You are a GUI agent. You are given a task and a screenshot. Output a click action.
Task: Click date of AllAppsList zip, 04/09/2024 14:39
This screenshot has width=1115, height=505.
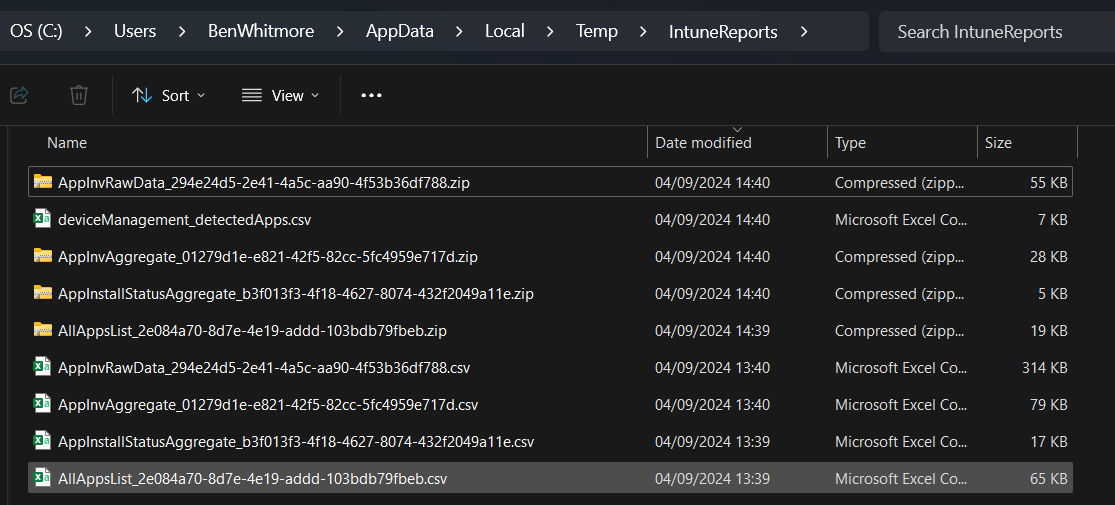(x=712, y=330)
